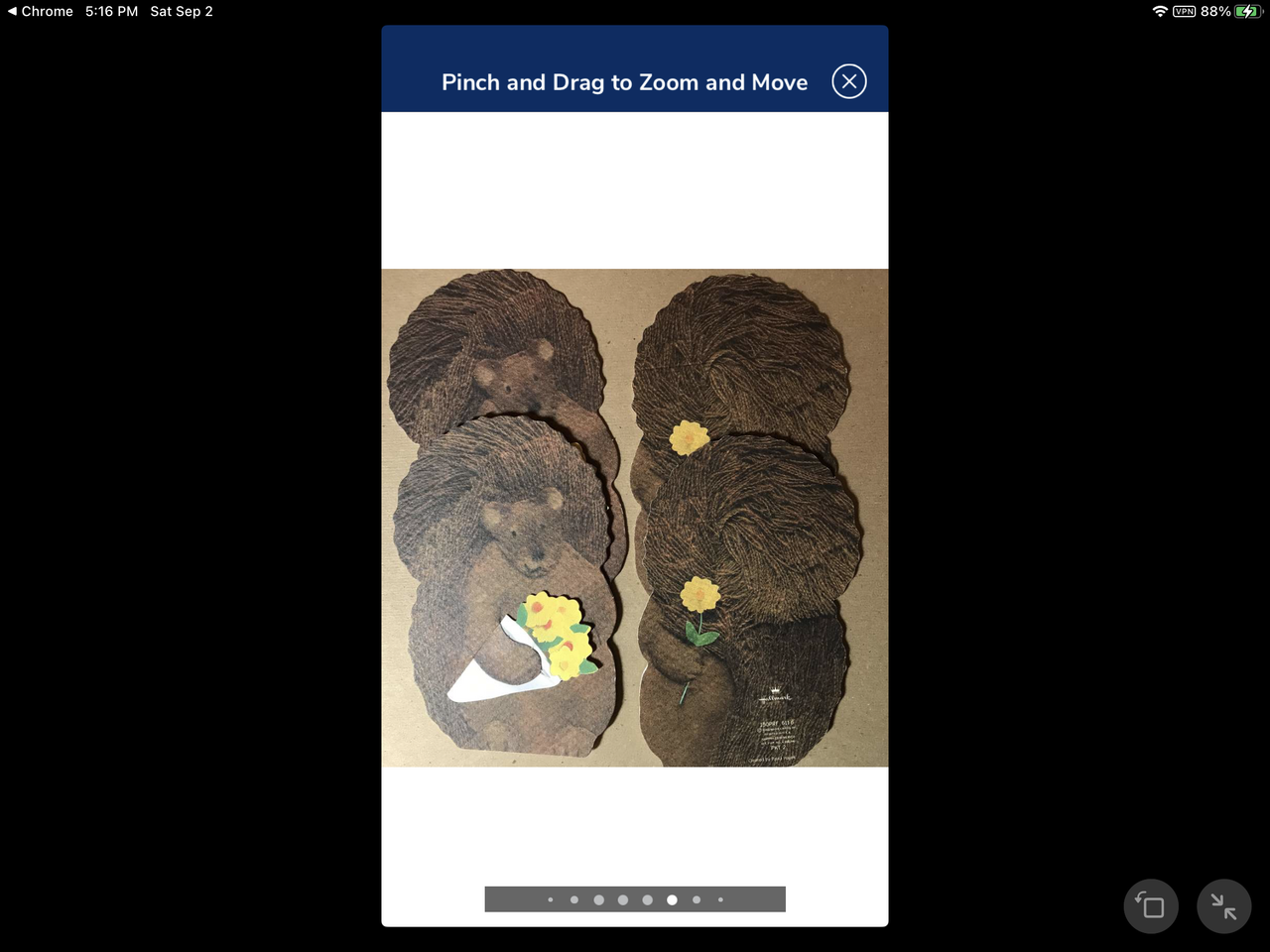Close the zoom image viewer
Viewport: 1270px width, 952px height.
848,81
